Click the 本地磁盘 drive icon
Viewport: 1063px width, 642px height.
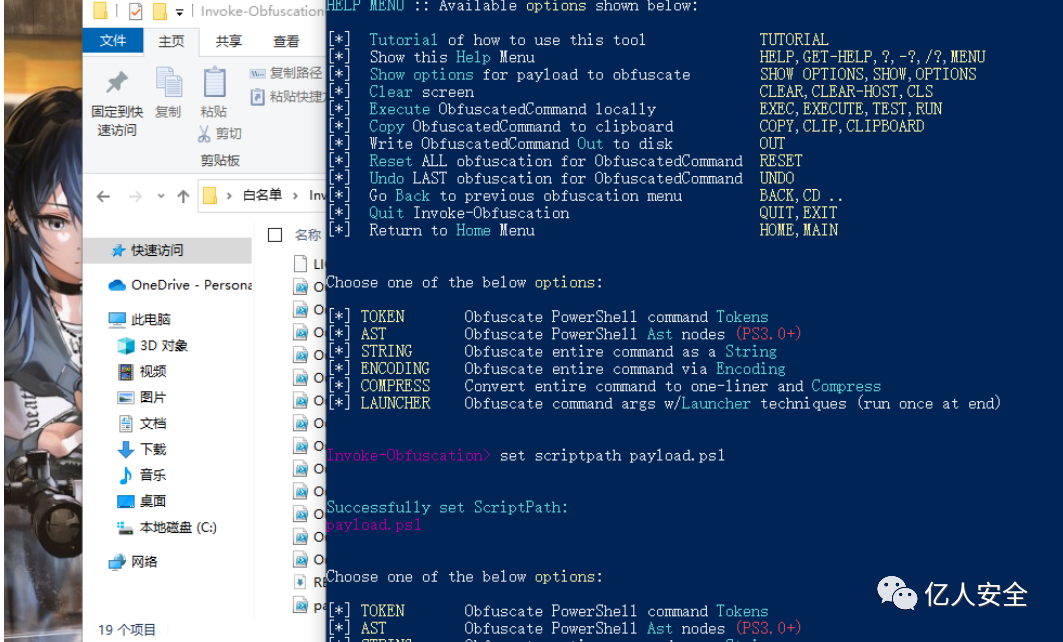(125, 527)
